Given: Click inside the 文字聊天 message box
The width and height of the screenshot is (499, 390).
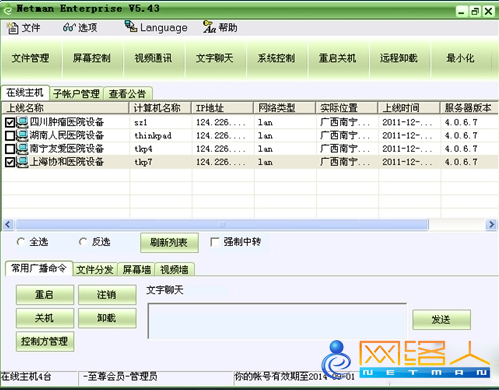Looking at the screenshot, I should pos(277,321).
